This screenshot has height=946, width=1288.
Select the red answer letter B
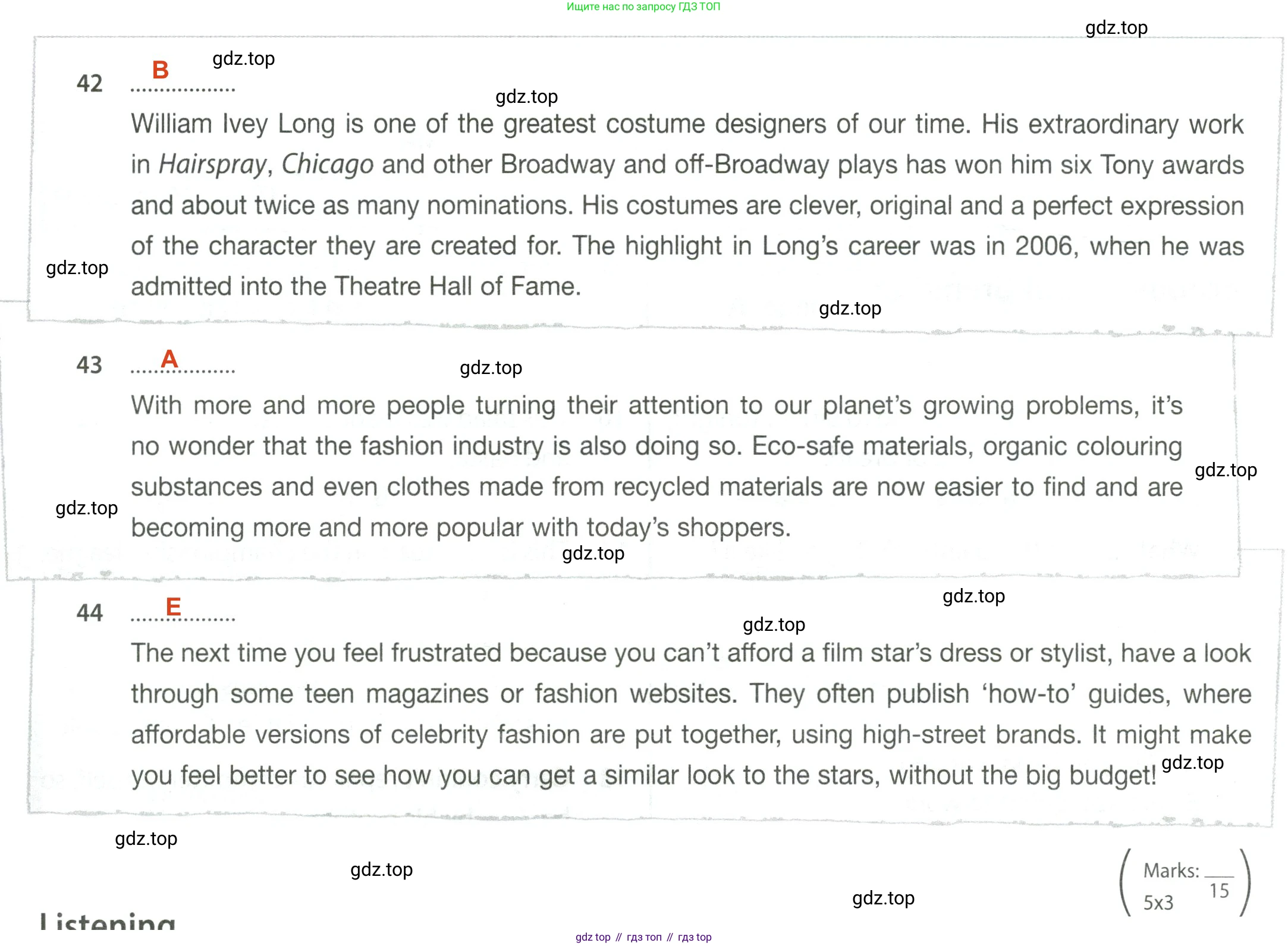tap(161, 70)
